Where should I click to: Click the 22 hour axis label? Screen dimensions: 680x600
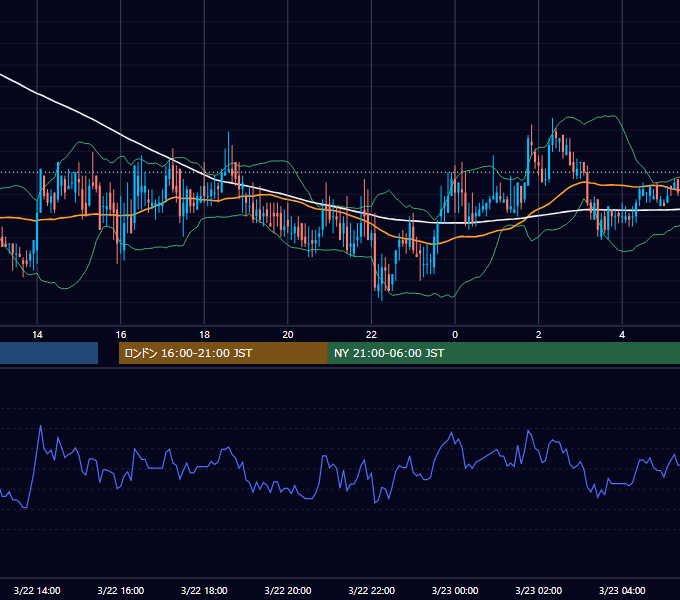click(x=371, y=335)
